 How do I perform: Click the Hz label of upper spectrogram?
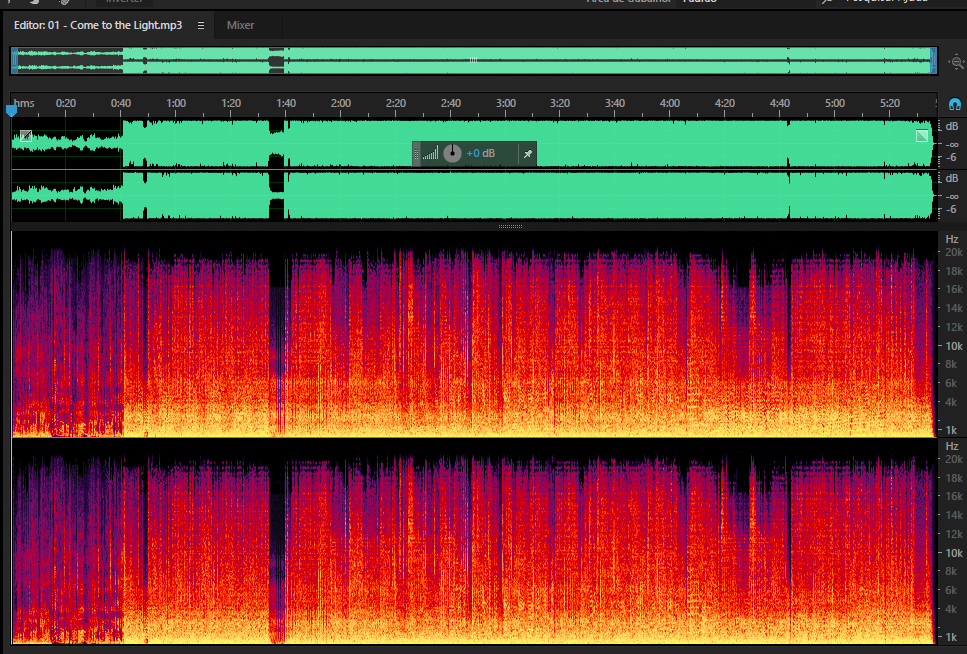click(x=952, y=239)
